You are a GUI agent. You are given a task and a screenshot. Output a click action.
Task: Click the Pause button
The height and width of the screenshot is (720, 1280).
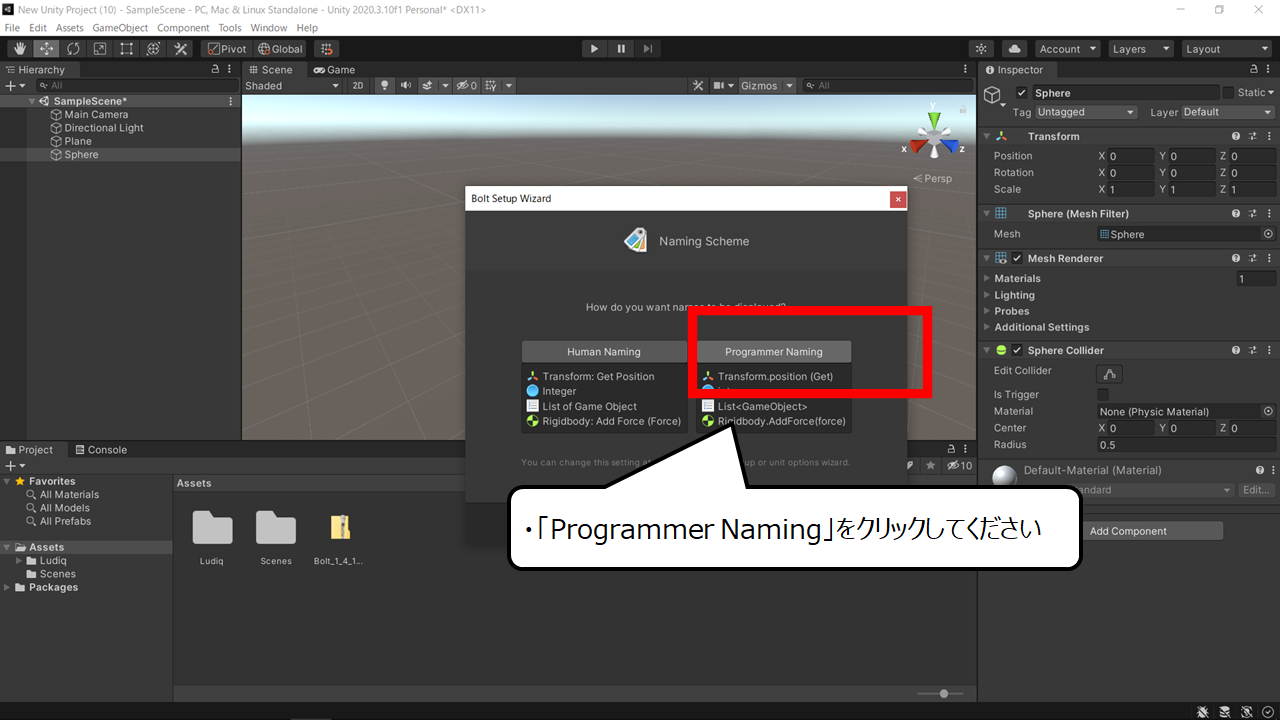(621, 48)
